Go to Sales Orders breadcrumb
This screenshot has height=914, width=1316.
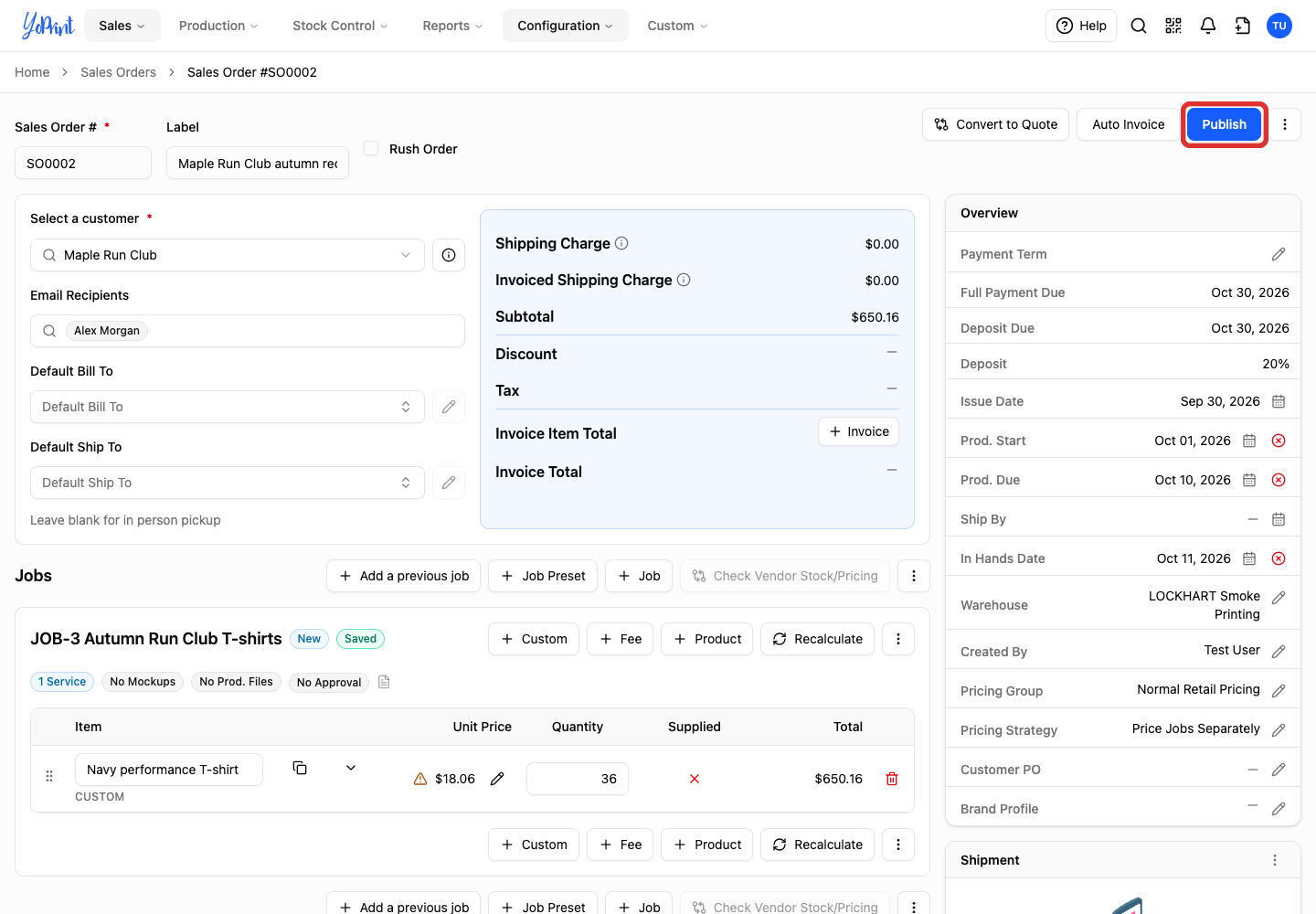tap(118, 72)
